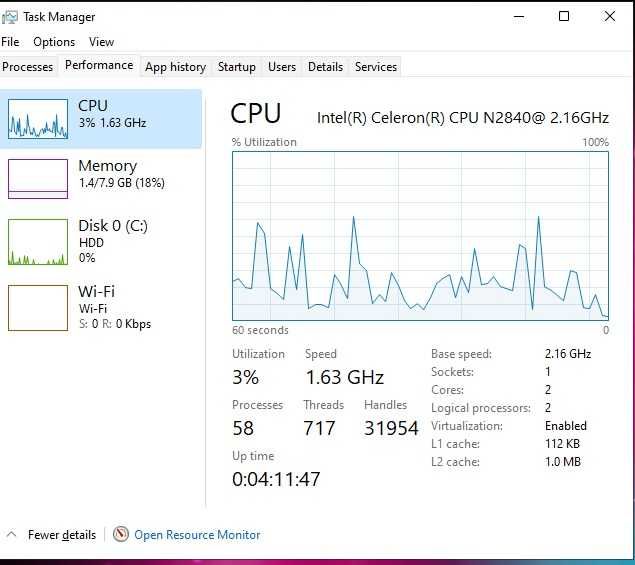Viewport: 635px width, 565px height.
Task: Click the Fewer details button label
Action: tap(62, 535)
